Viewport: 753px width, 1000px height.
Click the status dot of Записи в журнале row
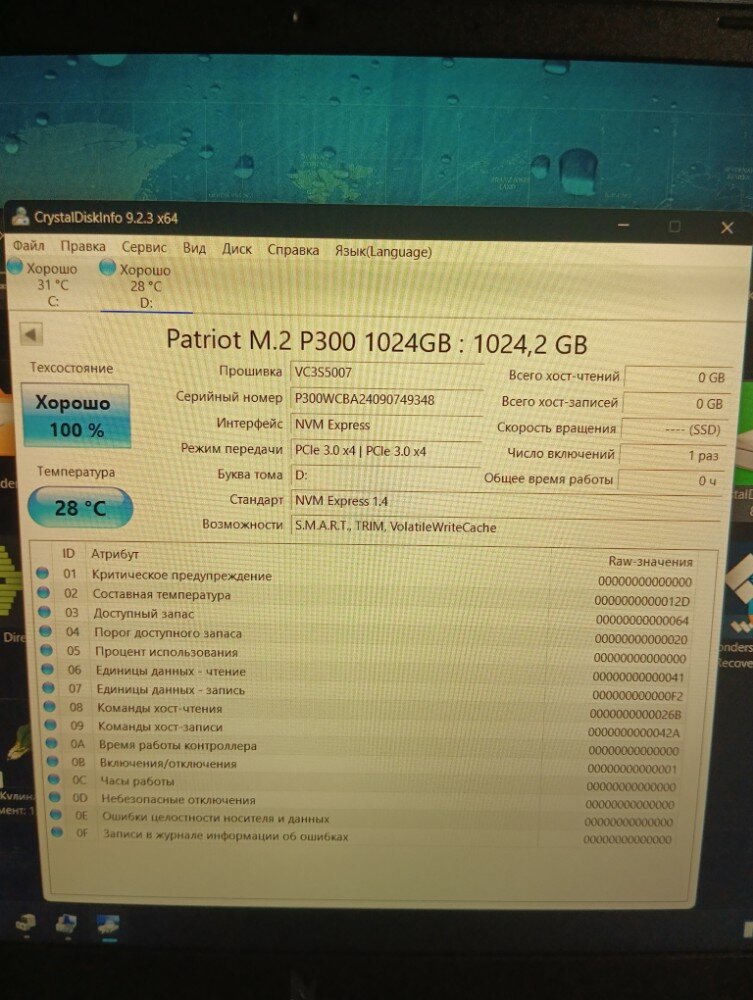[57, 832]
